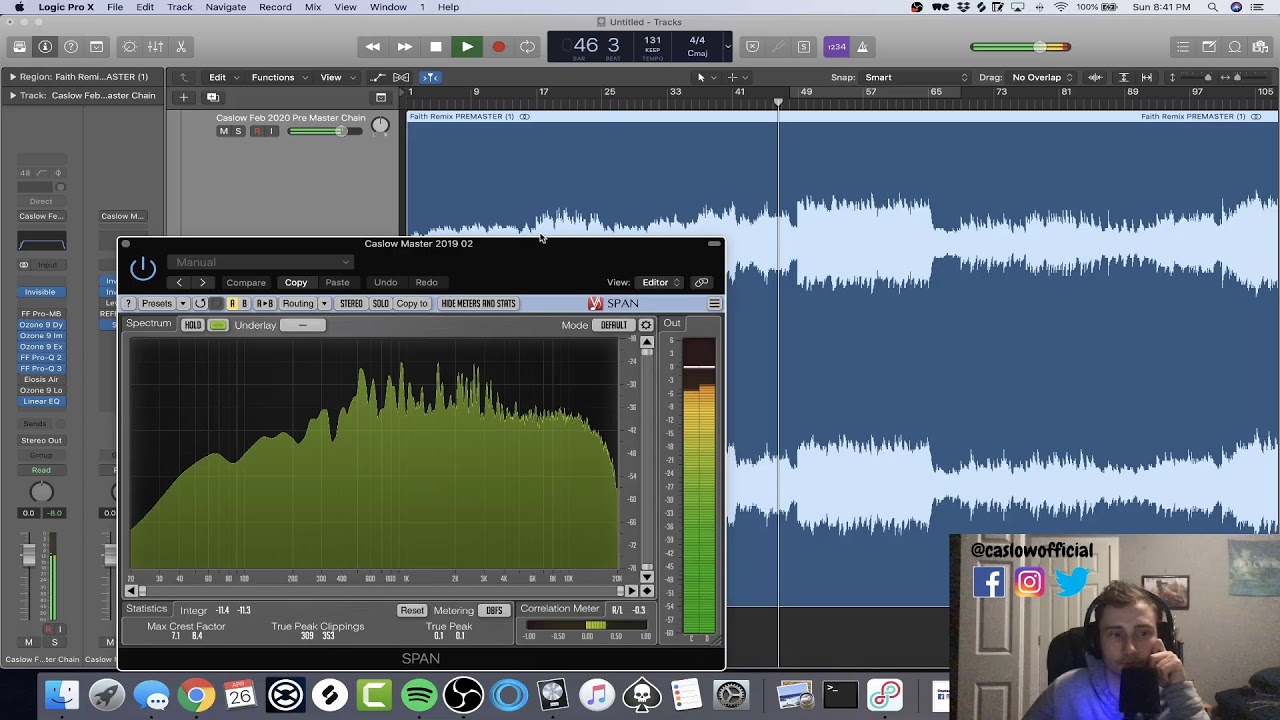Open the Mix menu in menu bar

(313, 7)
